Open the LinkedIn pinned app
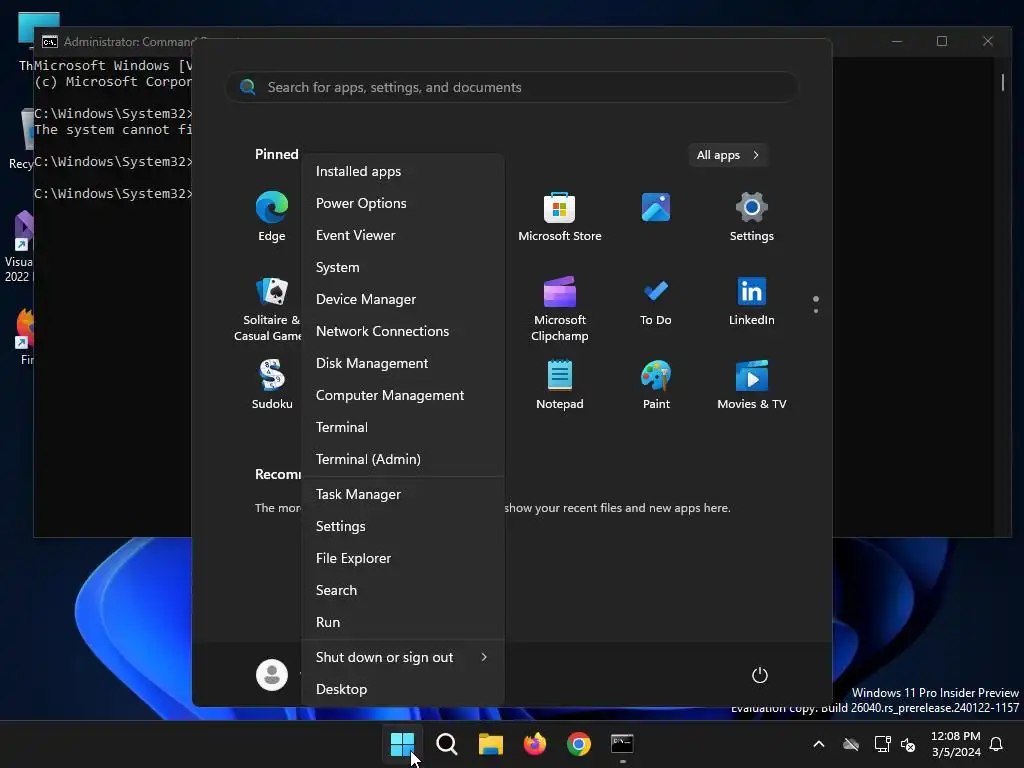Screen dimensions: 1024x768 [x=752, y=302]
